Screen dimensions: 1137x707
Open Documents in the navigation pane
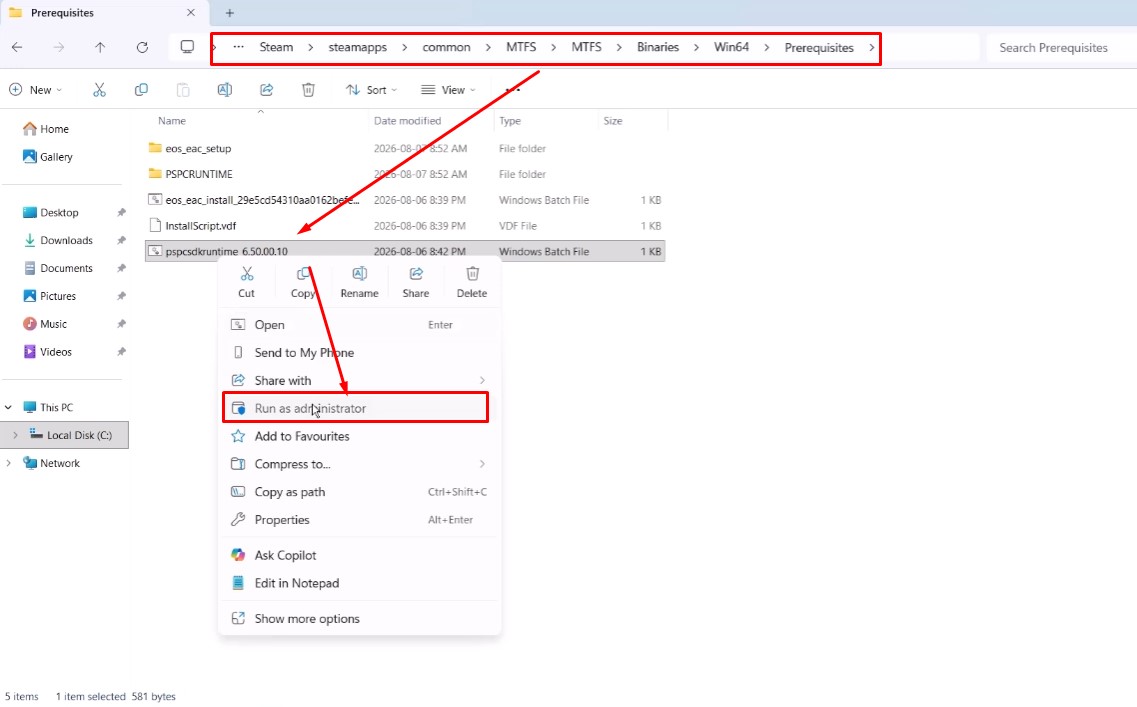57,268
